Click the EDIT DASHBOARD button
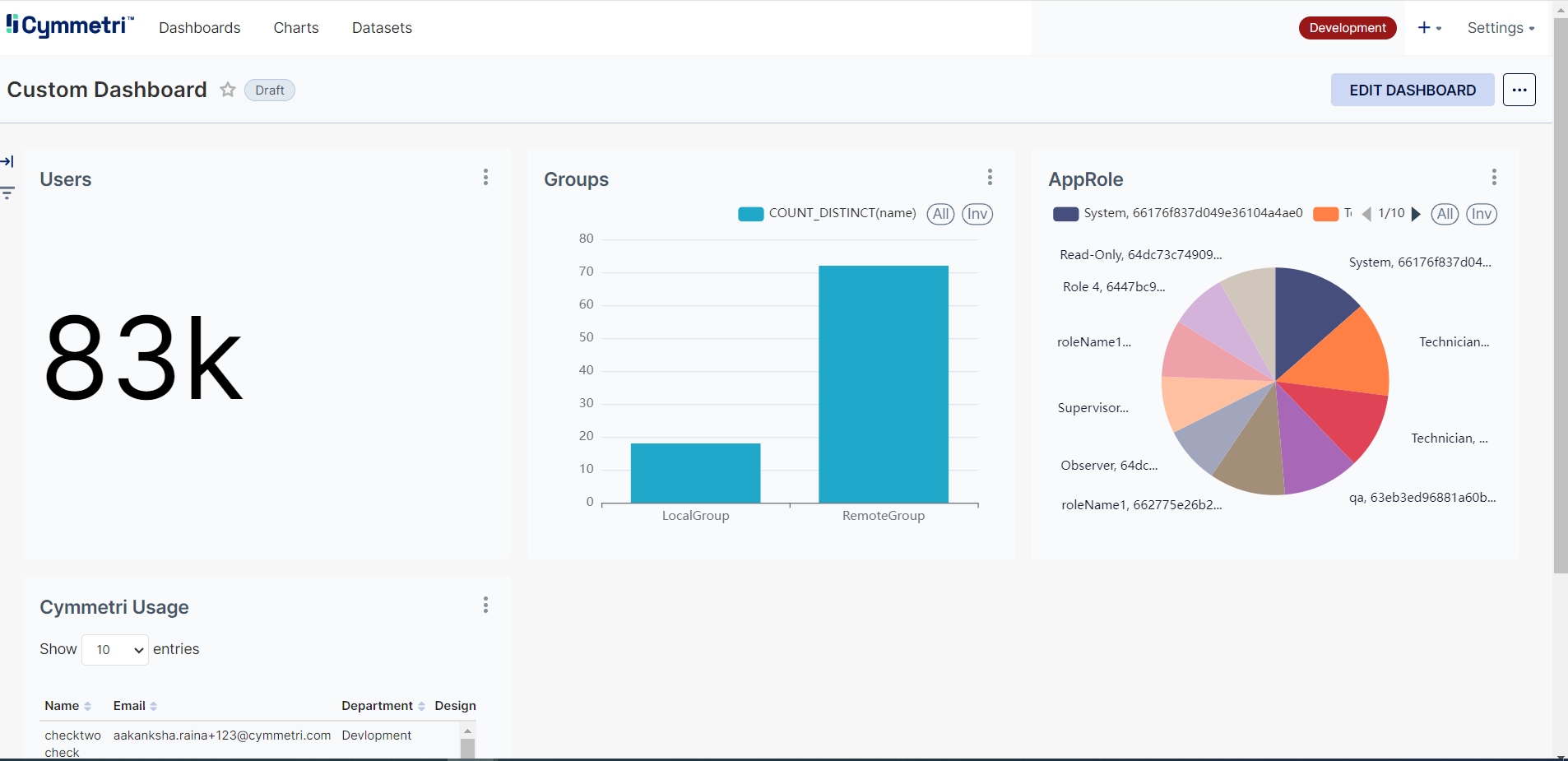 click(x=1412, y=90)
